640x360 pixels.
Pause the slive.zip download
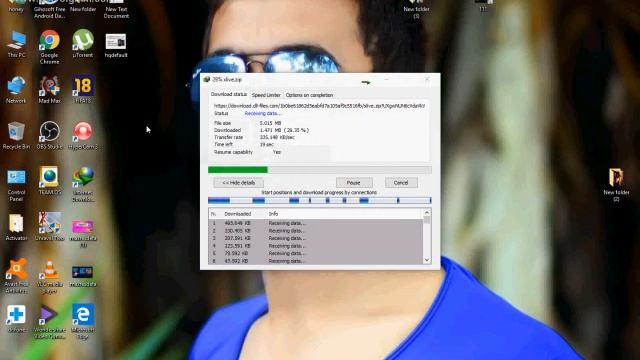point(354,183)
